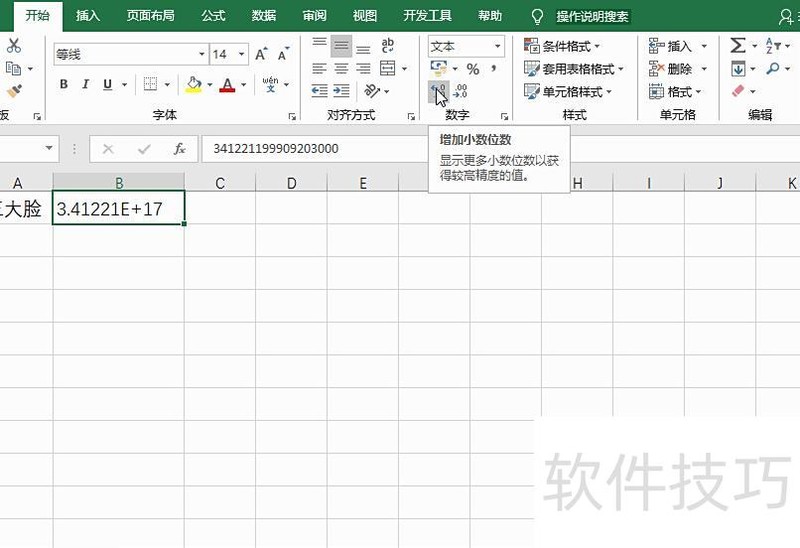
Task: Switch to the 公式 ribbon tab
Action: [213, 16]
